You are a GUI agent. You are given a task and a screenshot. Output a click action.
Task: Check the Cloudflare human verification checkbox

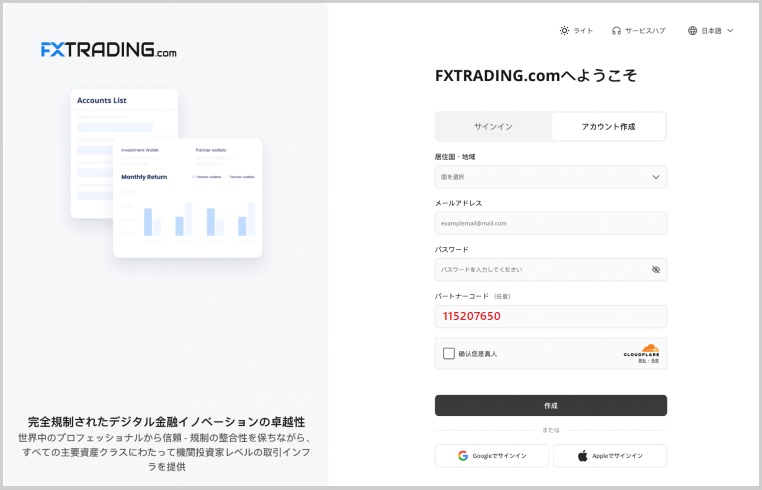click(449, 353)
